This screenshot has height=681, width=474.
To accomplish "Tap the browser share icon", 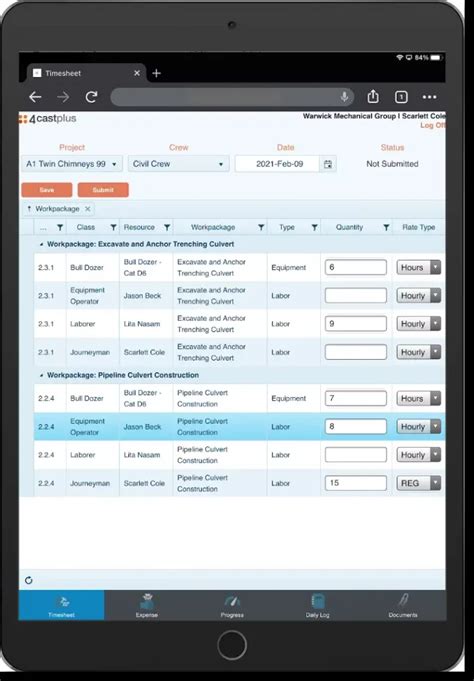I will pos(373,96).
